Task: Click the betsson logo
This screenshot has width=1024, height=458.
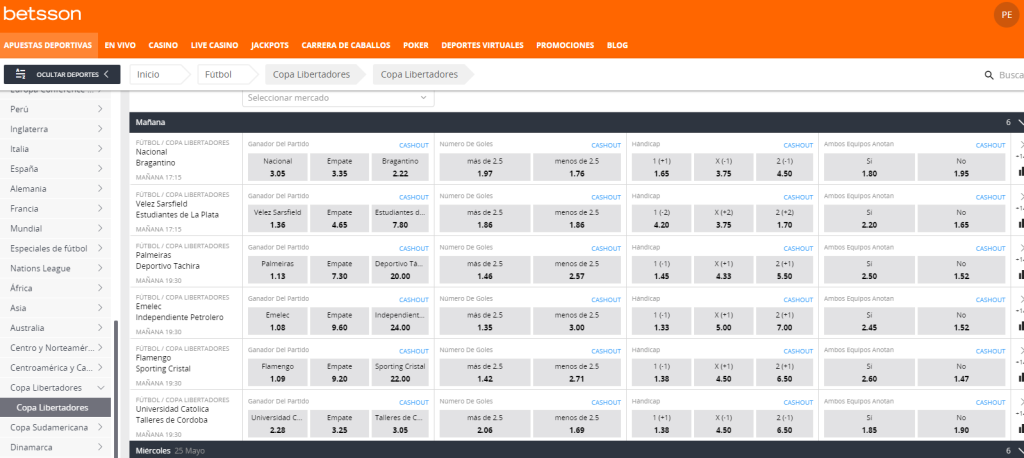Action: 42,14
